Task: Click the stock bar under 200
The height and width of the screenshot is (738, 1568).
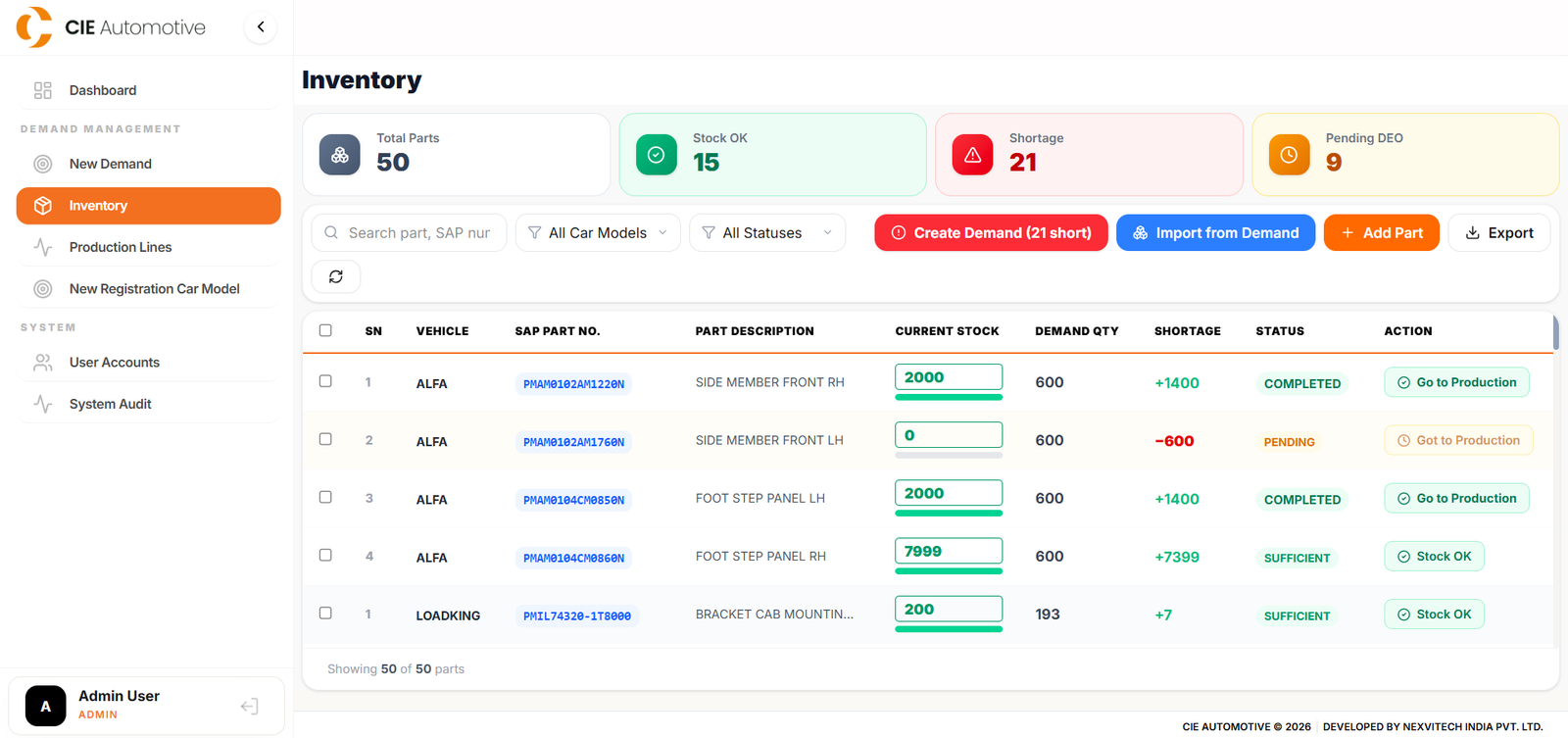Action: coord(949,628)
